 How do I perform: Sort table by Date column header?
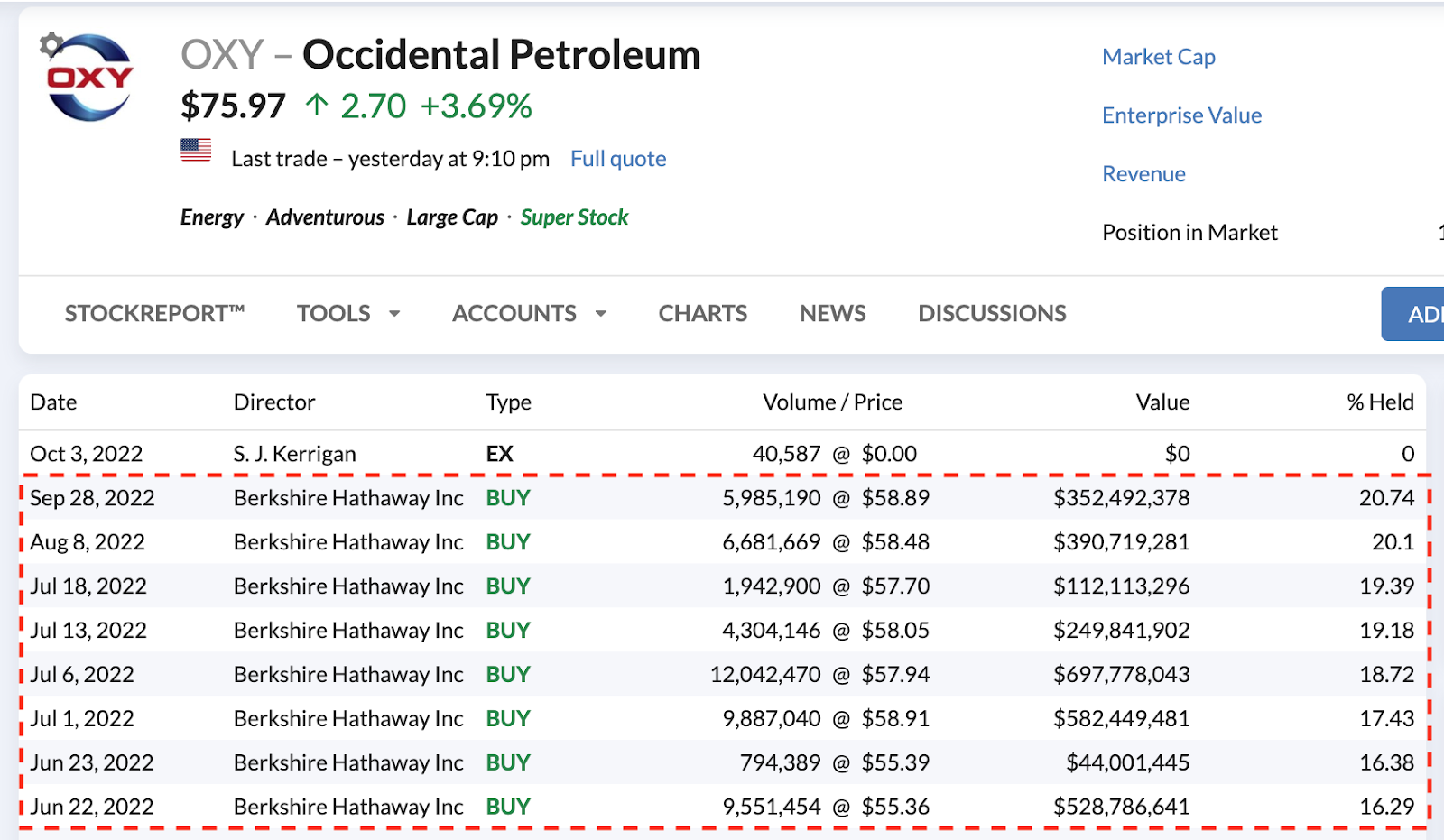[x=53, y=402]
